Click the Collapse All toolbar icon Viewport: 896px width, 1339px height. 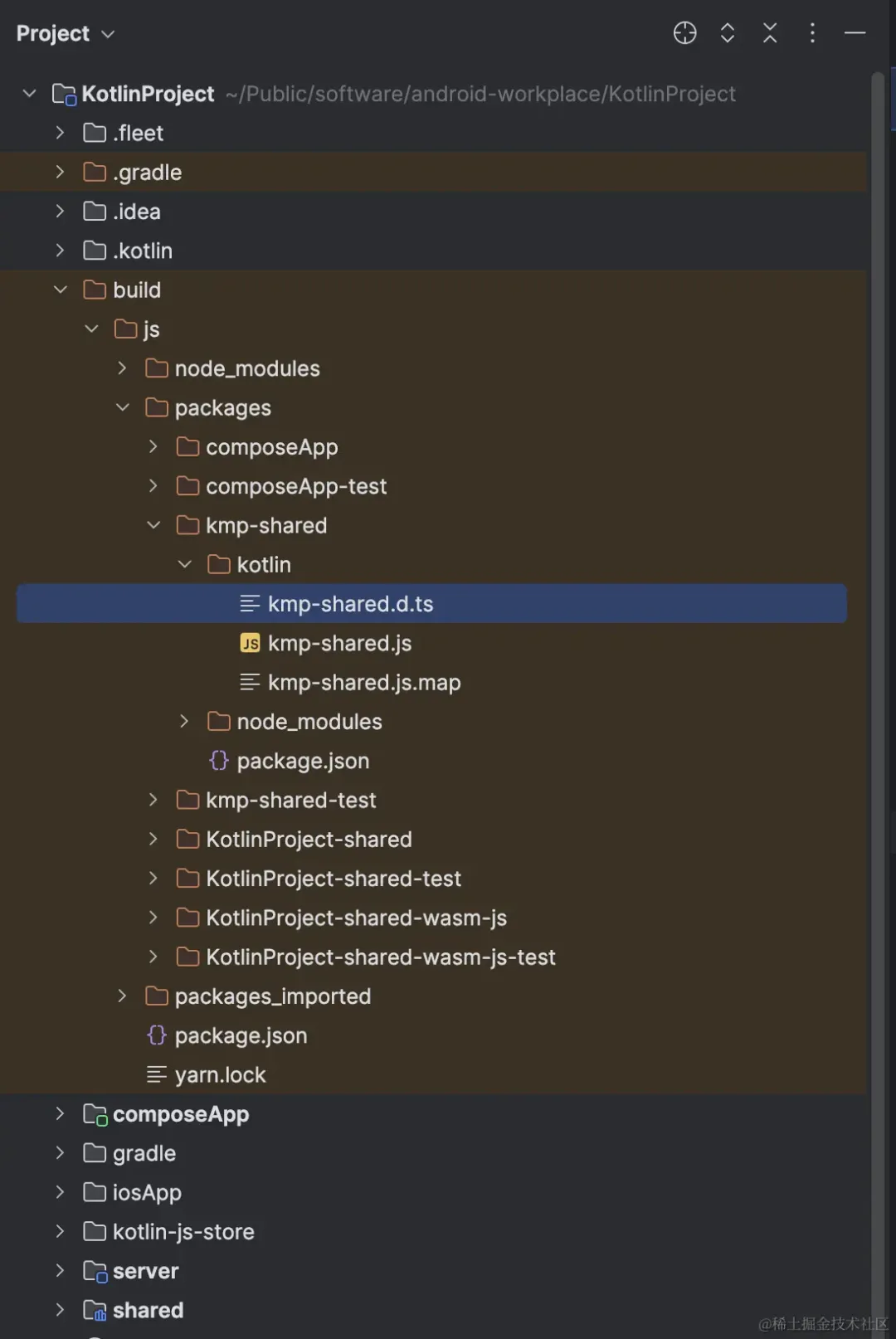(x=770, y=33)
